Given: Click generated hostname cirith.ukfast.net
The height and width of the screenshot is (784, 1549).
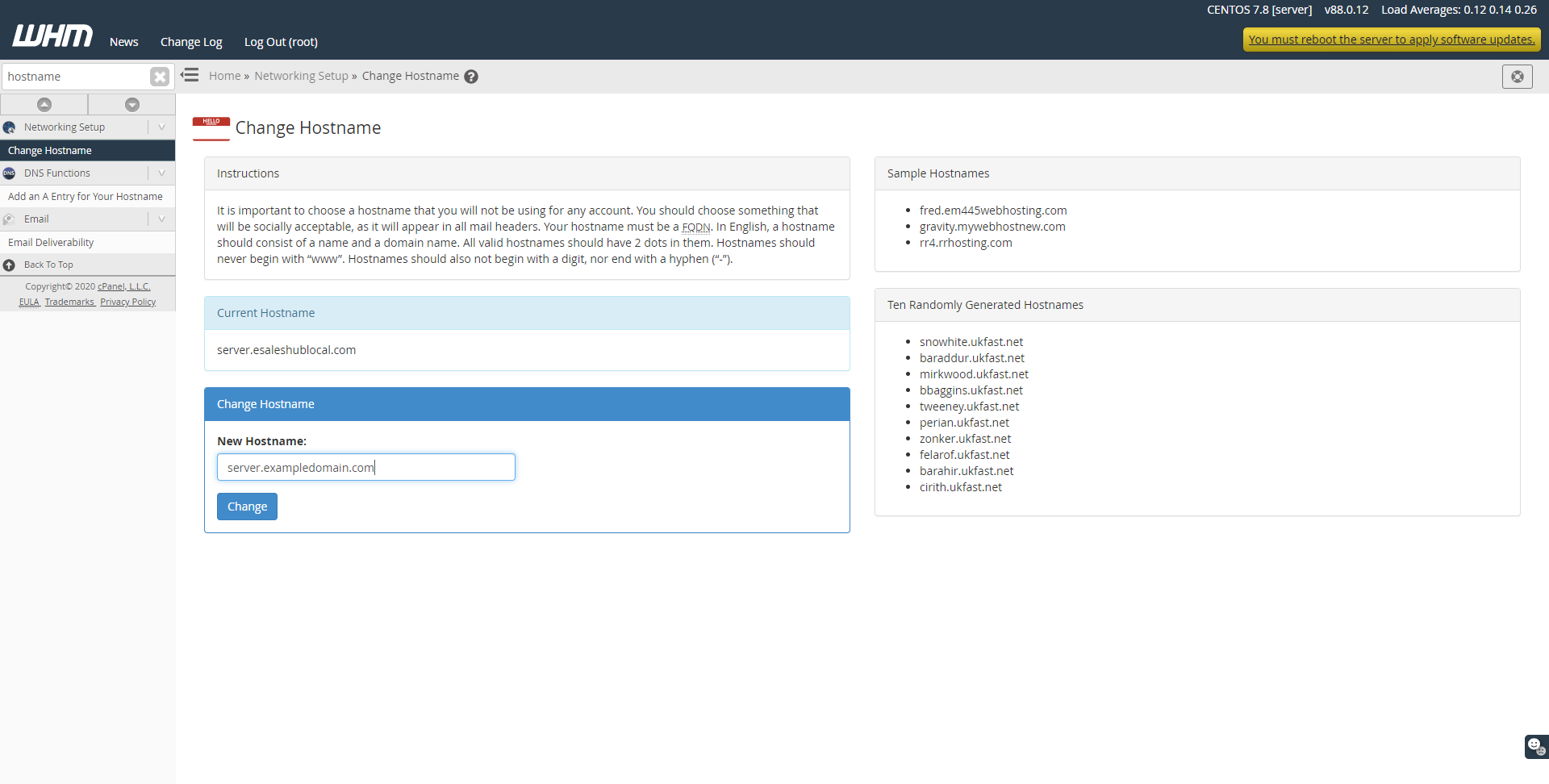Looking at the screenshot, I should [x=961, y=487].
